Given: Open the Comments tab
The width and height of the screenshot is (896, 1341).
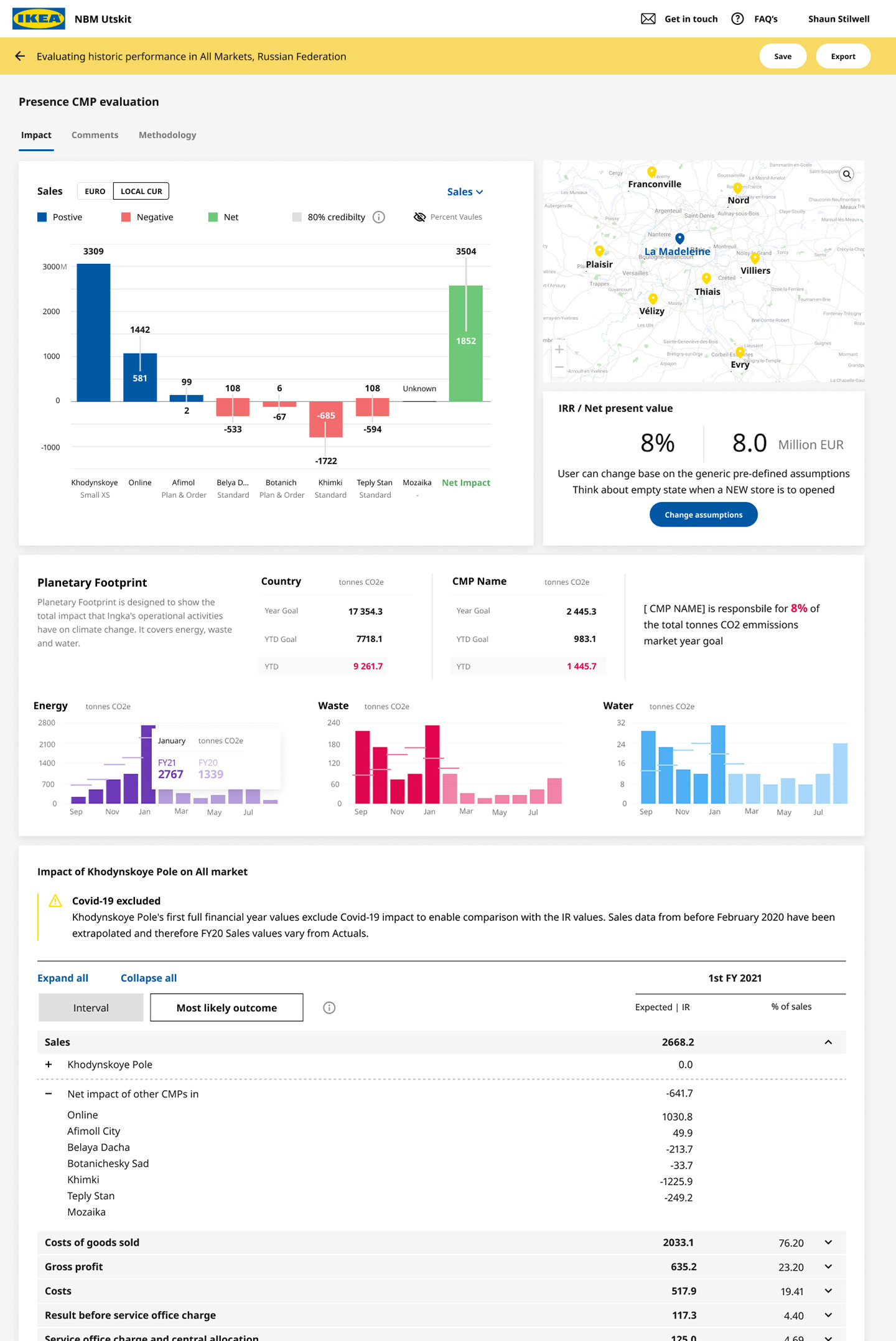Looking at the screenshot, I should (x=95, y=135).
